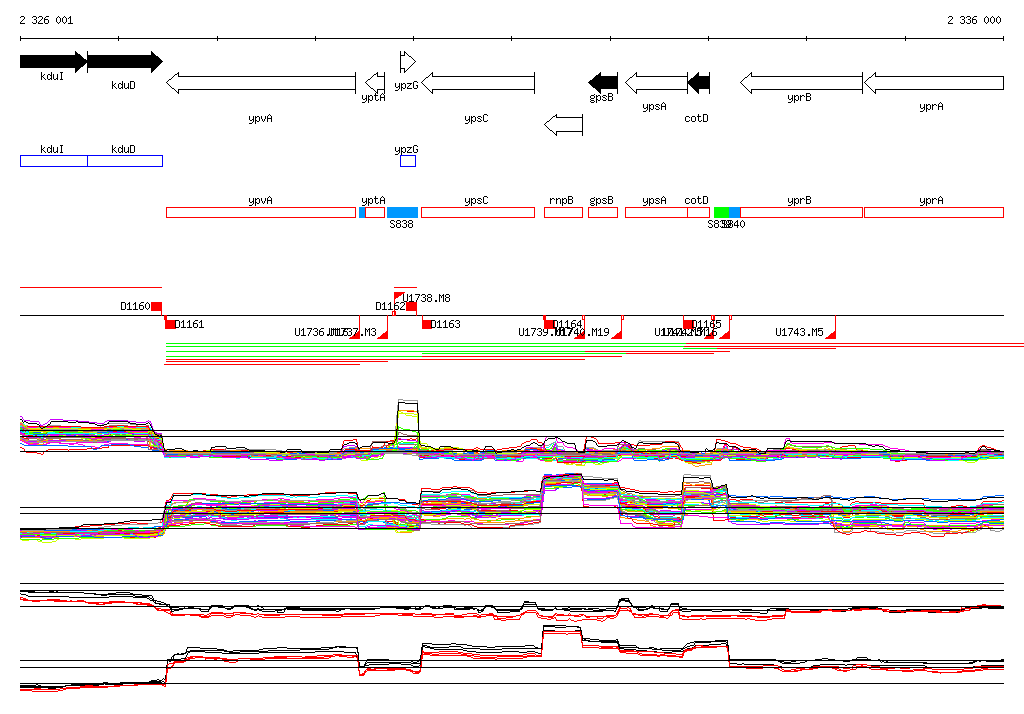
Task: Click the white yprB gene arrow
Action: coord(801,83)
